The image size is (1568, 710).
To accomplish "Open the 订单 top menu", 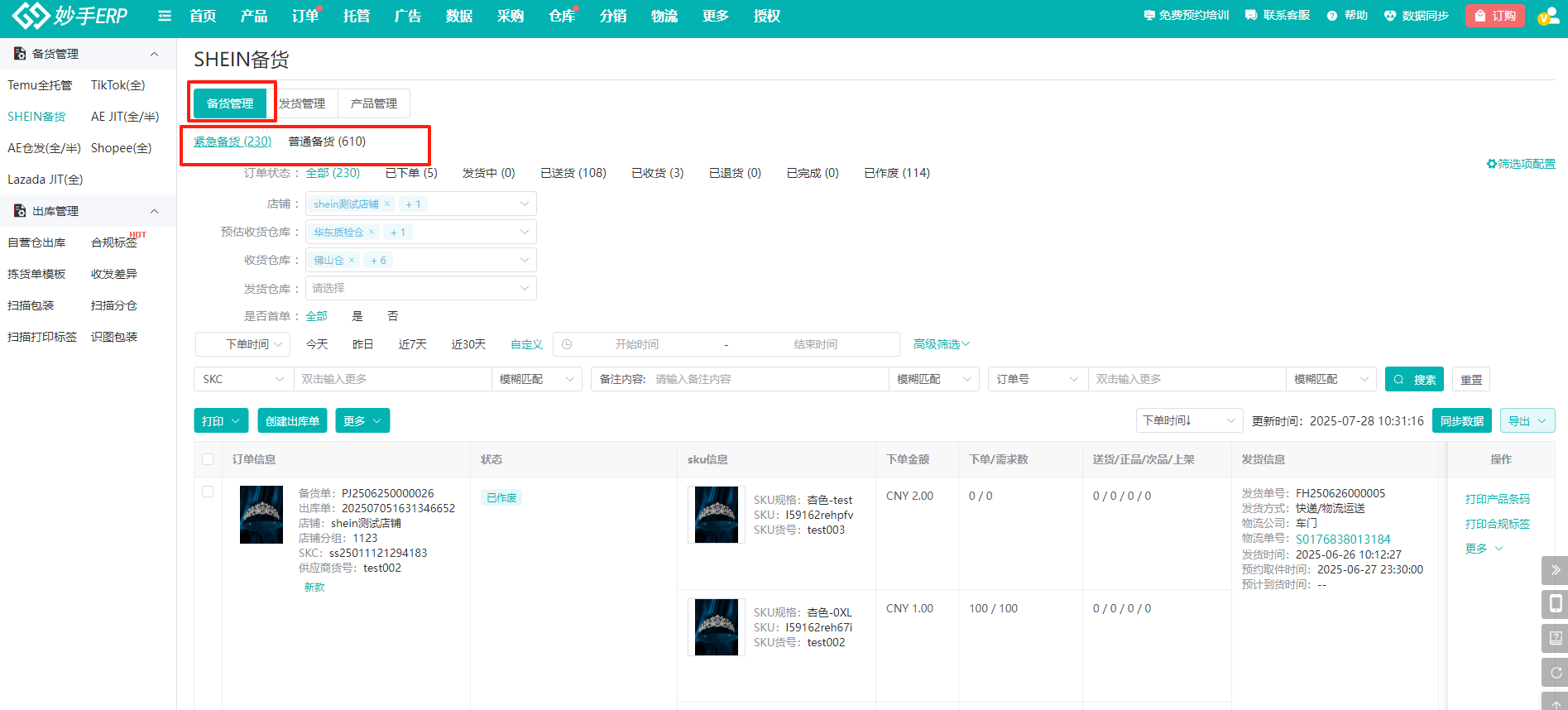I will (x=305, y=16).
